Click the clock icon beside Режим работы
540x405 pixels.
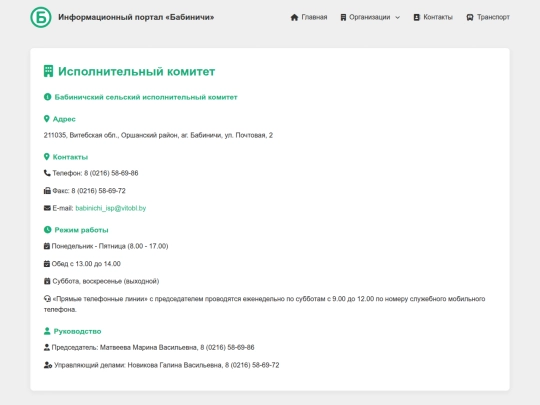48,230
